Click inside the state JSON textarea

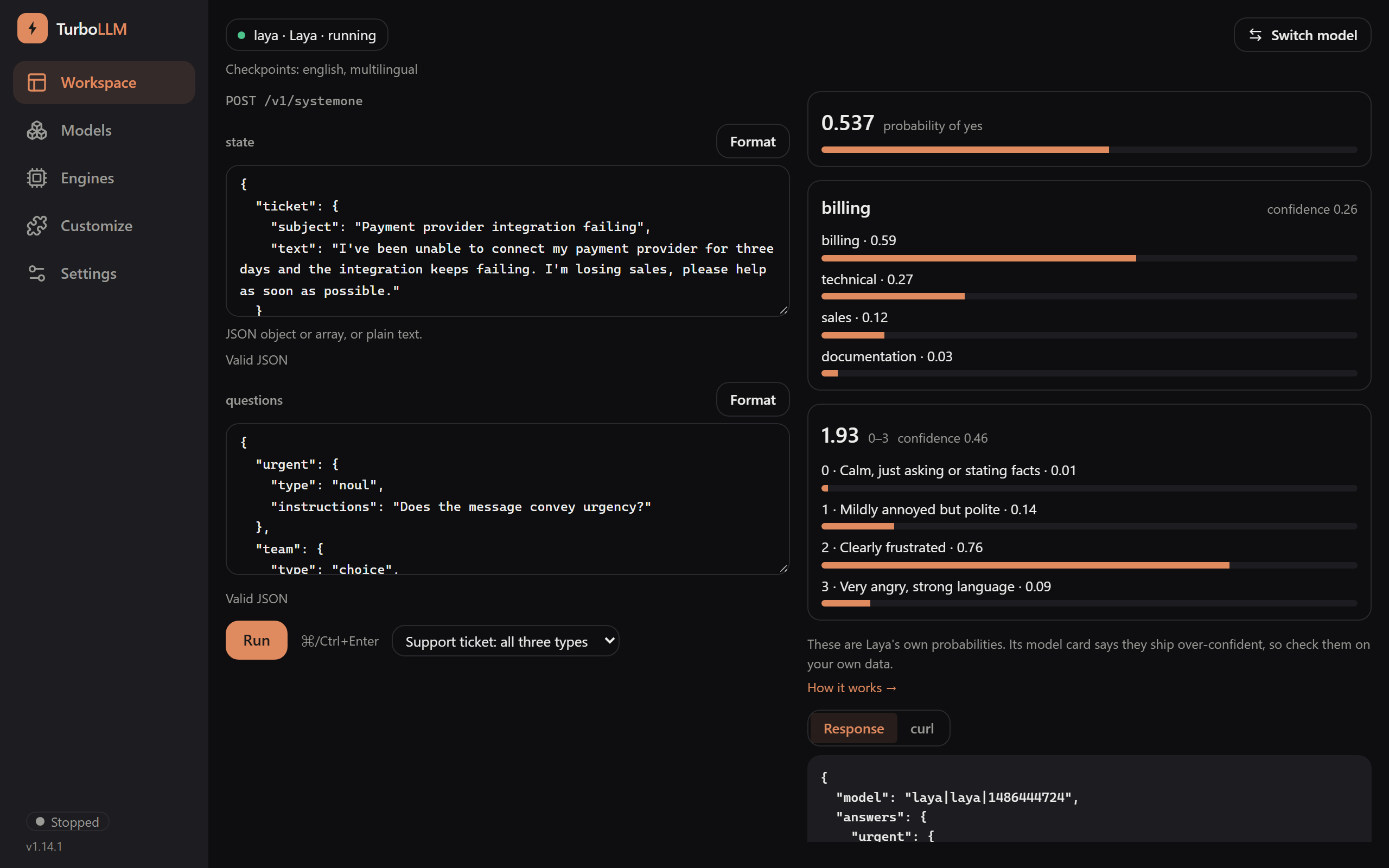[507, 241]
